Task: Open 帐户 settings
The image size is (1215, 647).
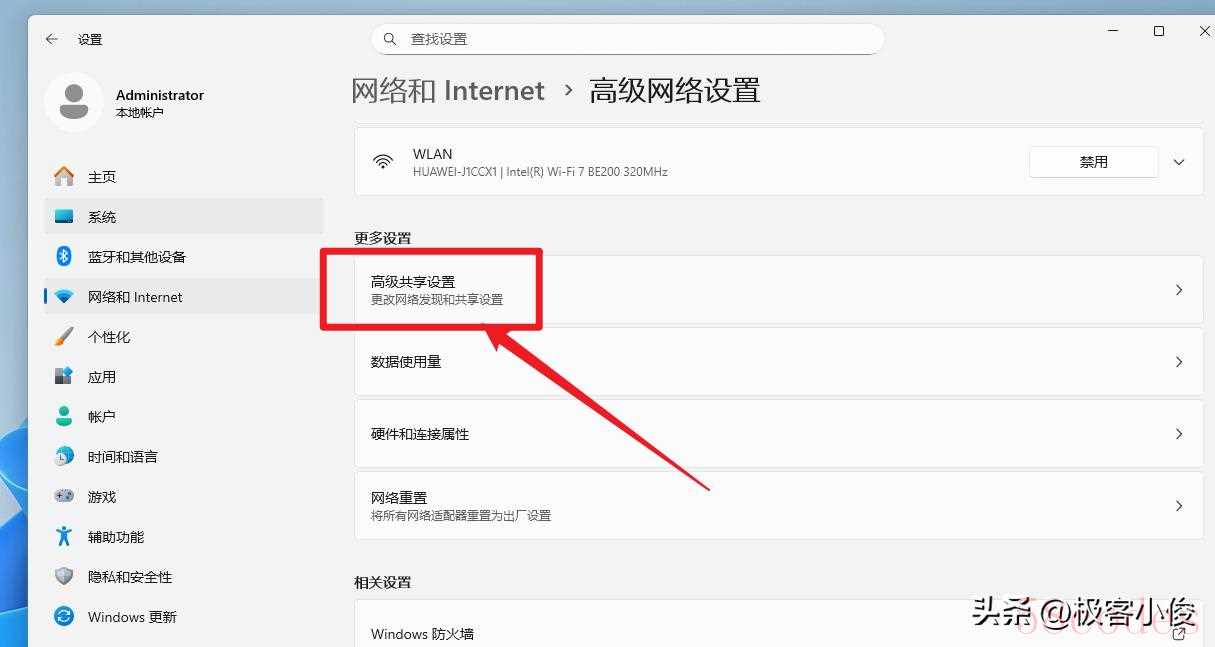Action: click(x=184, y=417)
